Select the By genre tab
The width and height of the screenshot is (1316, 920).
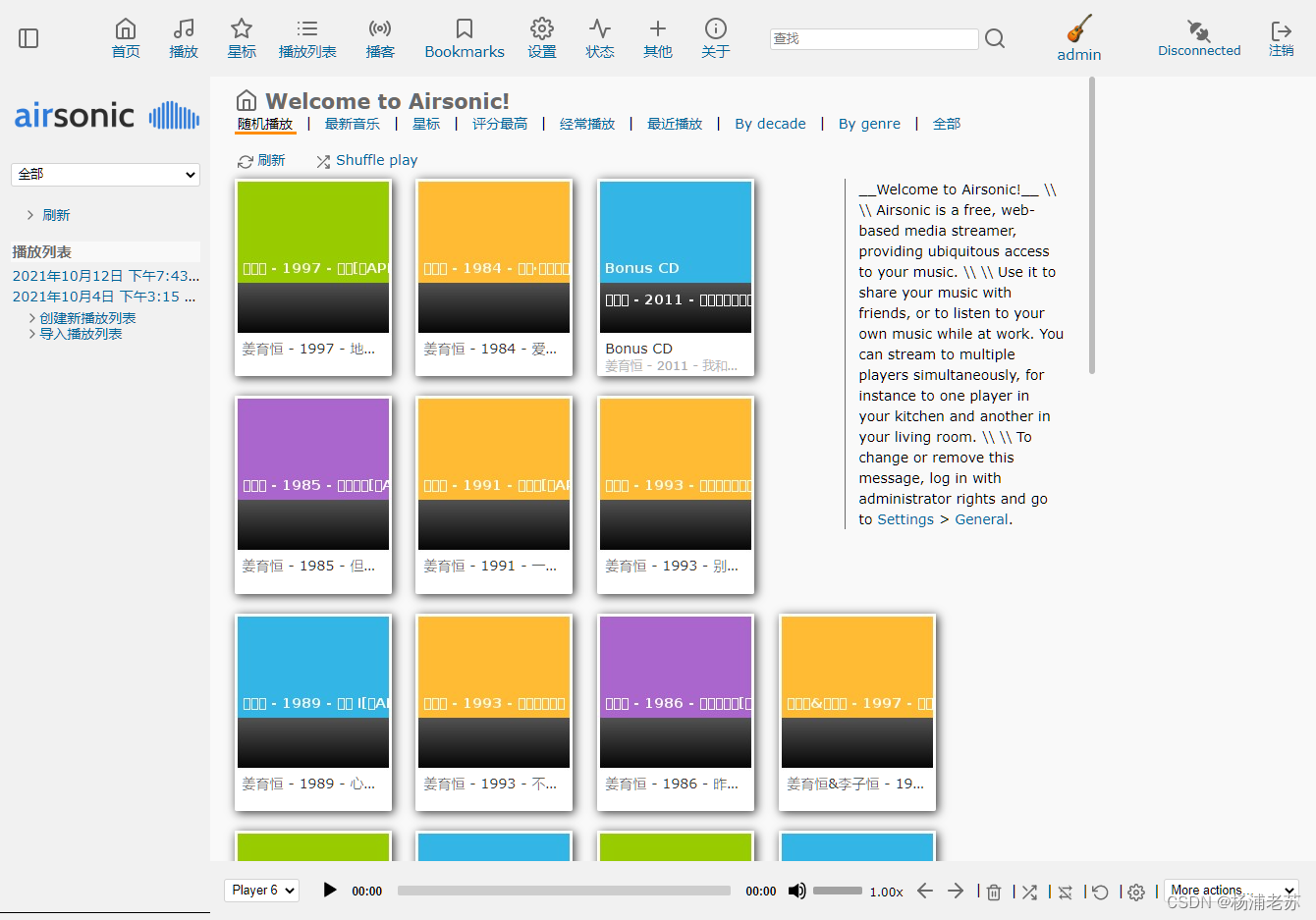[x=869, y=124]
